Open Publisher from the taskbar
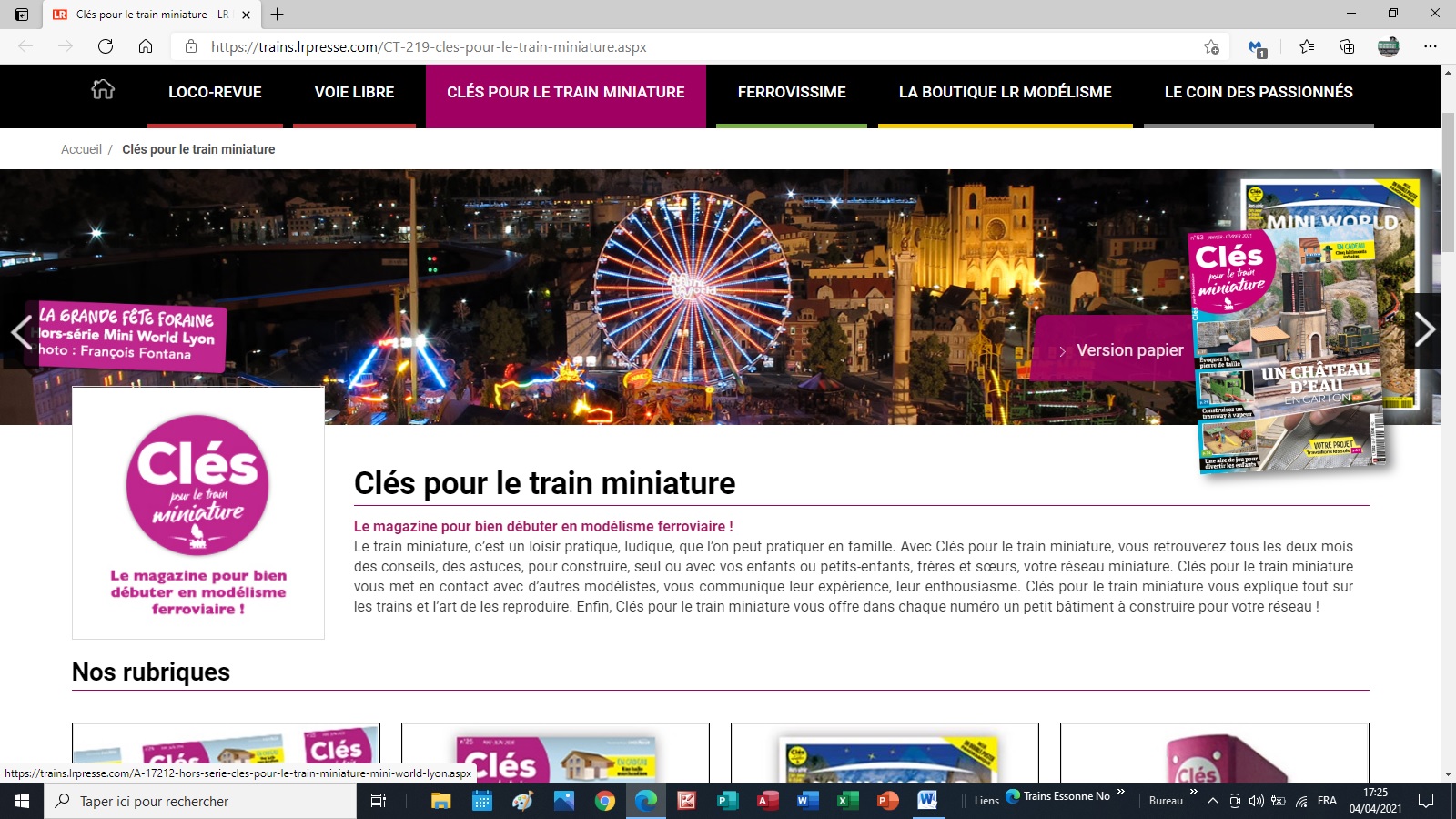The image size is (1456, 819). (x=727, y=801)
